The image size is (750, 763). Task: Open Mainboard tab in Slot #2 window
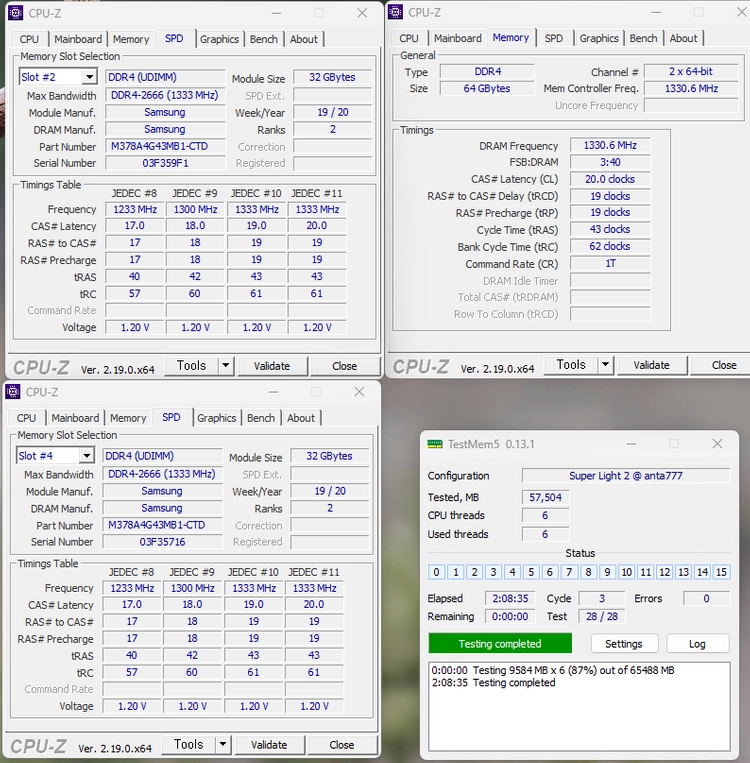[78, 39]
